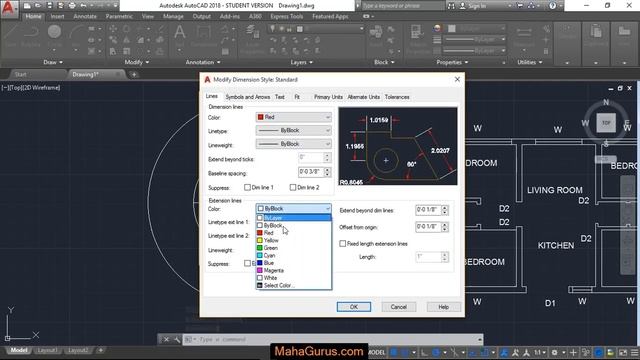The width and height of the screenshot is (640, 360).
Task: Check Fixed length extension lines
Action: (342, 243)
